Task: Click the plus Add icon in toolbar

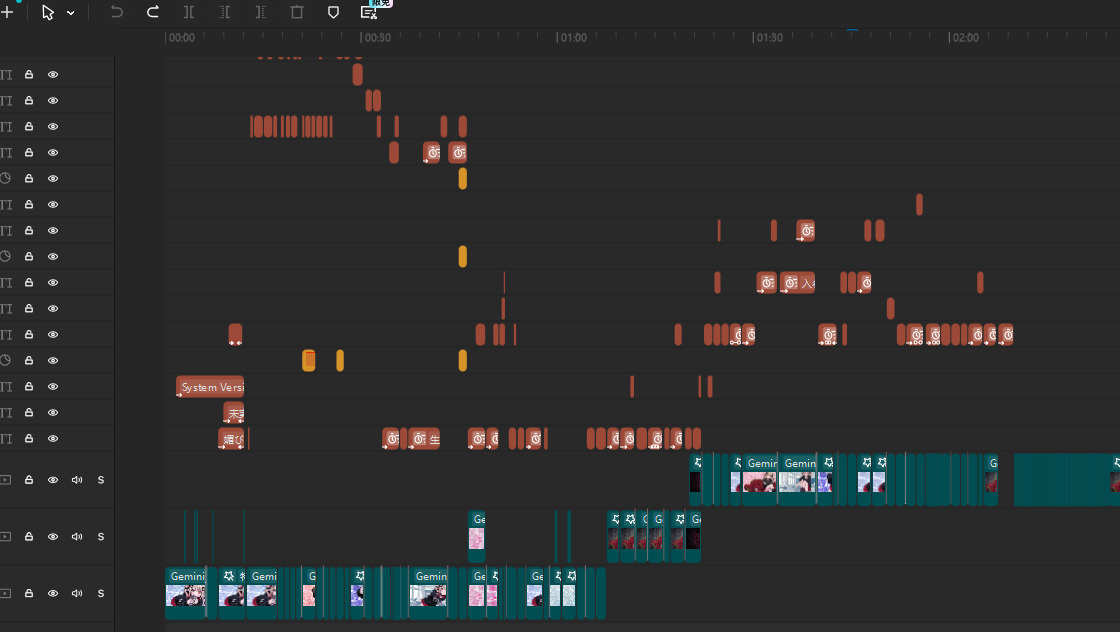Action: 6,13
